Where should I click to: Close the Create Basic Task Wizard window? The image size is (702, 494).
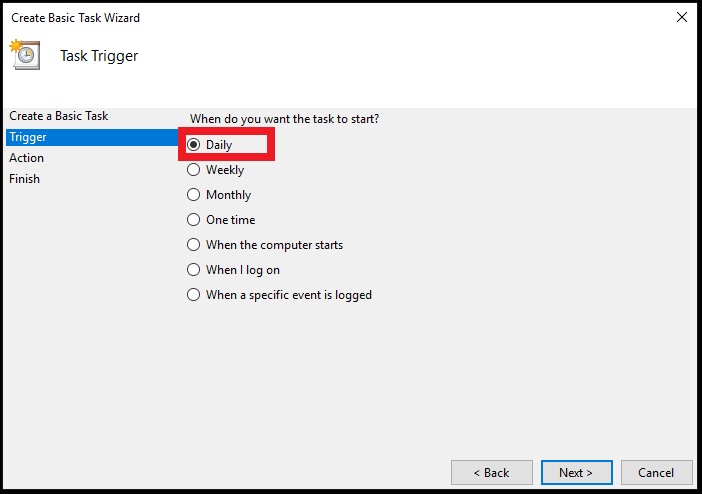coord(682,17)
